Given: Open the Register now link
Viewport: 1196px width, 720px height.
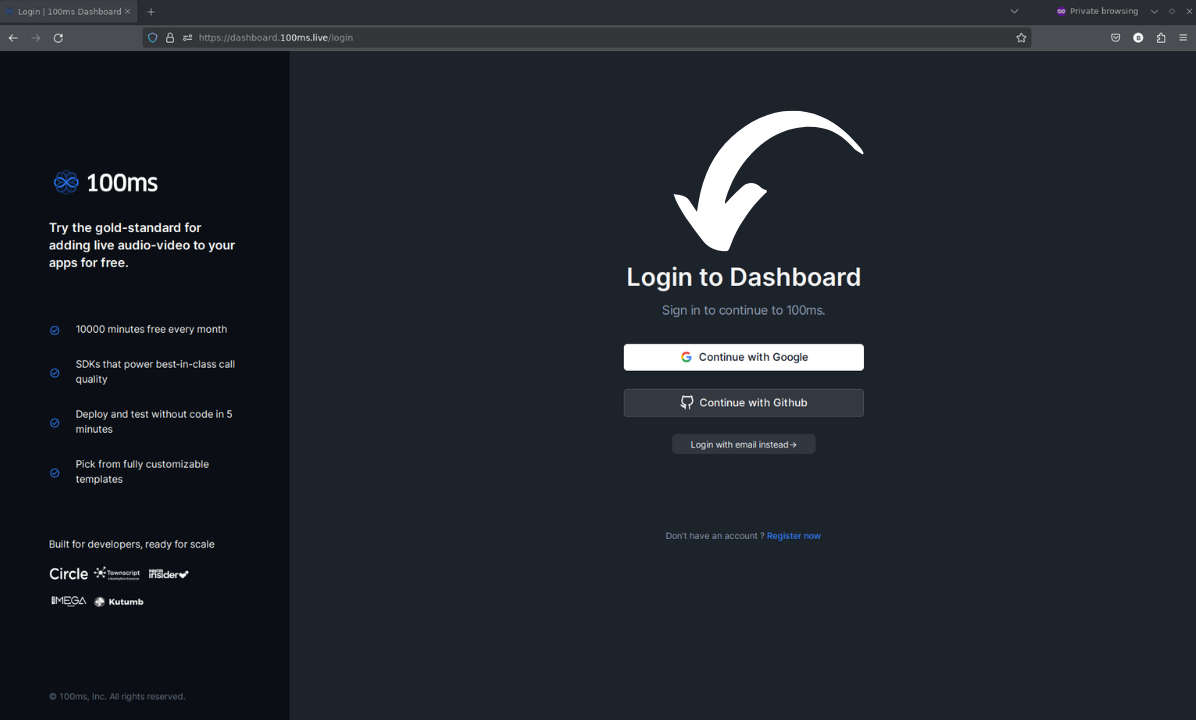Looking at the screenshot, I should (794, 536).
